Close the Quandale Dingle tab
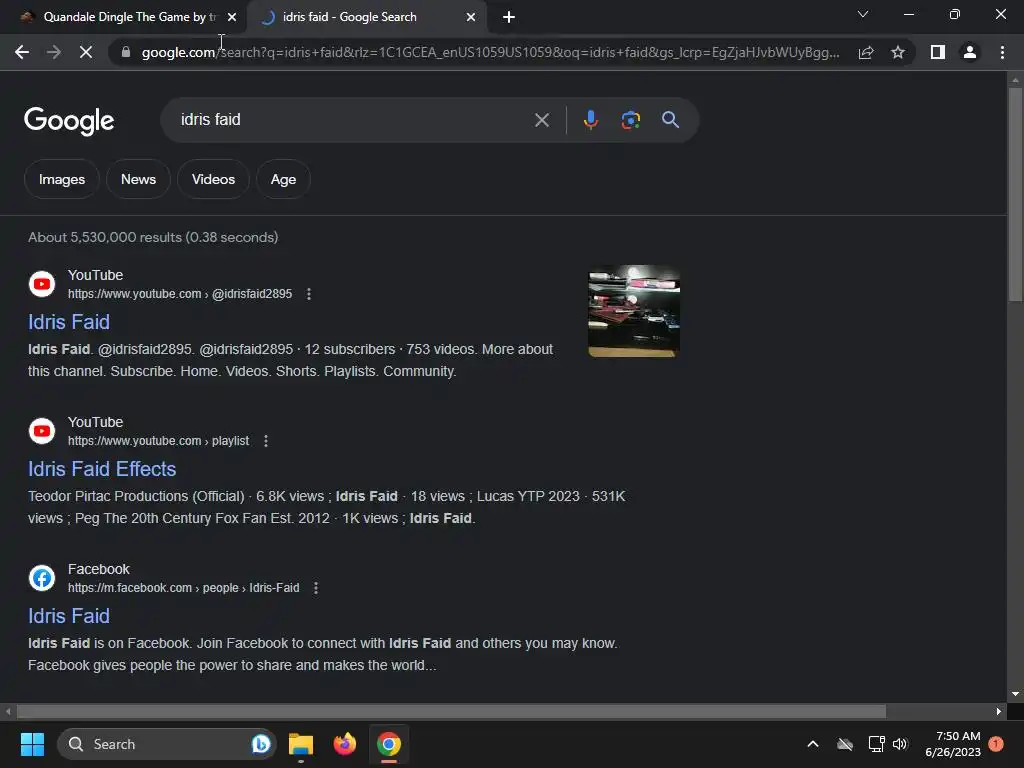1024x768 pixels. (232, 17)
